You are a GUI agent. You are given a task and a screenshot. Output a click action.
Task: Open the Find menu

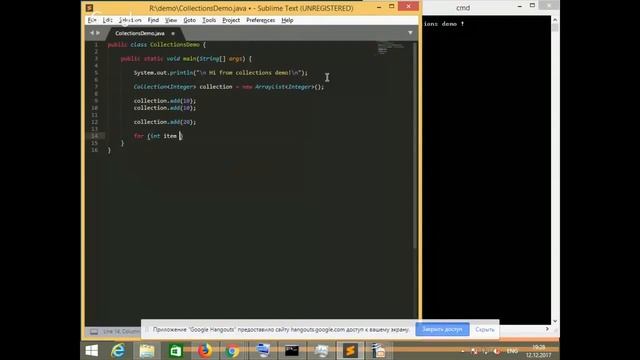click(x=153, y=20)
